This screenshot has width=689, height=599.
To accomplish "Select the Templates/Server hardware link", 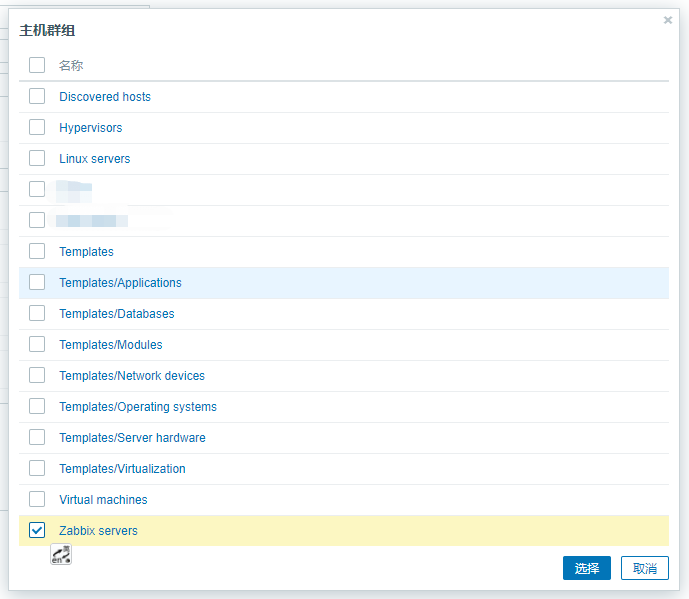I will 132,438.
